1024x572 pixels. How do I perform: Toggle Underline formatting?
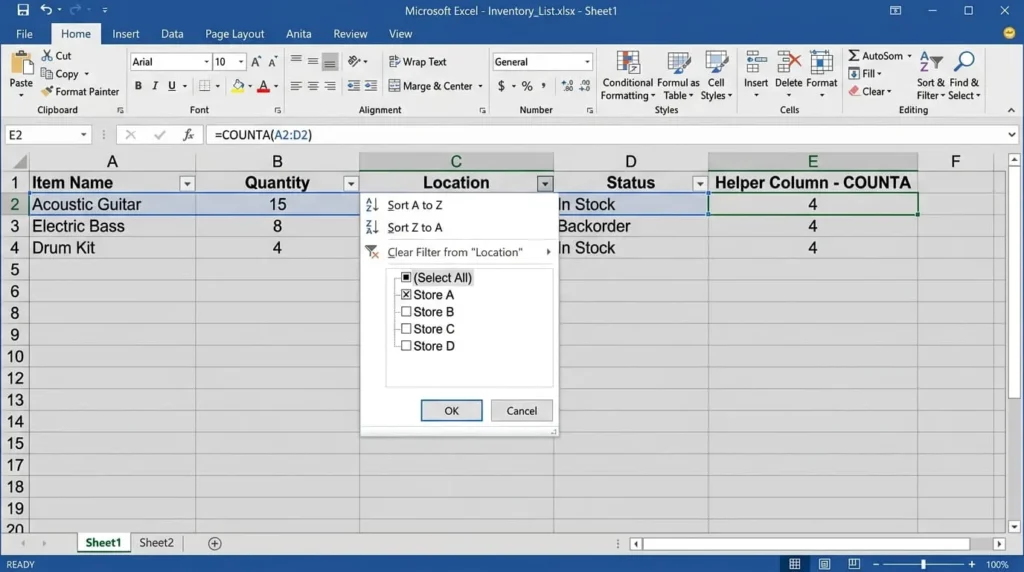click(x=172, y=86)
